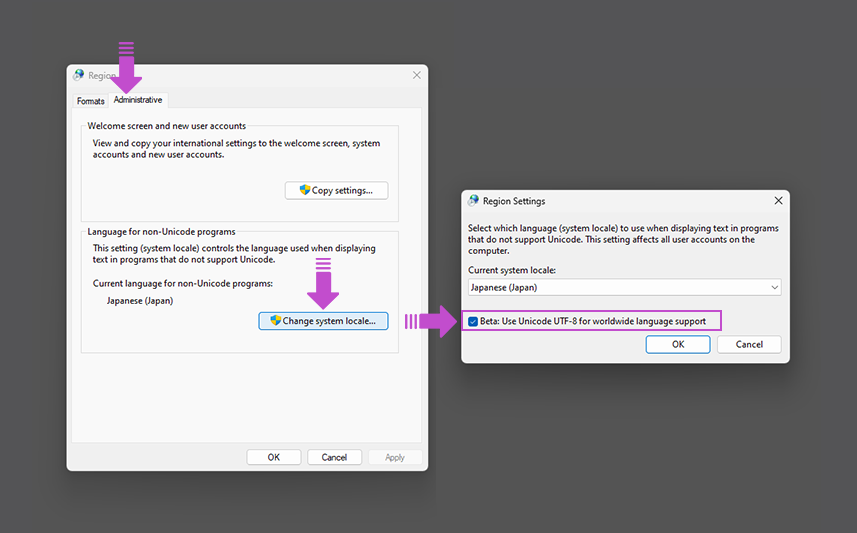Click the Region Settings title bar
Screen dimensions: 857x533
[620, 201]
